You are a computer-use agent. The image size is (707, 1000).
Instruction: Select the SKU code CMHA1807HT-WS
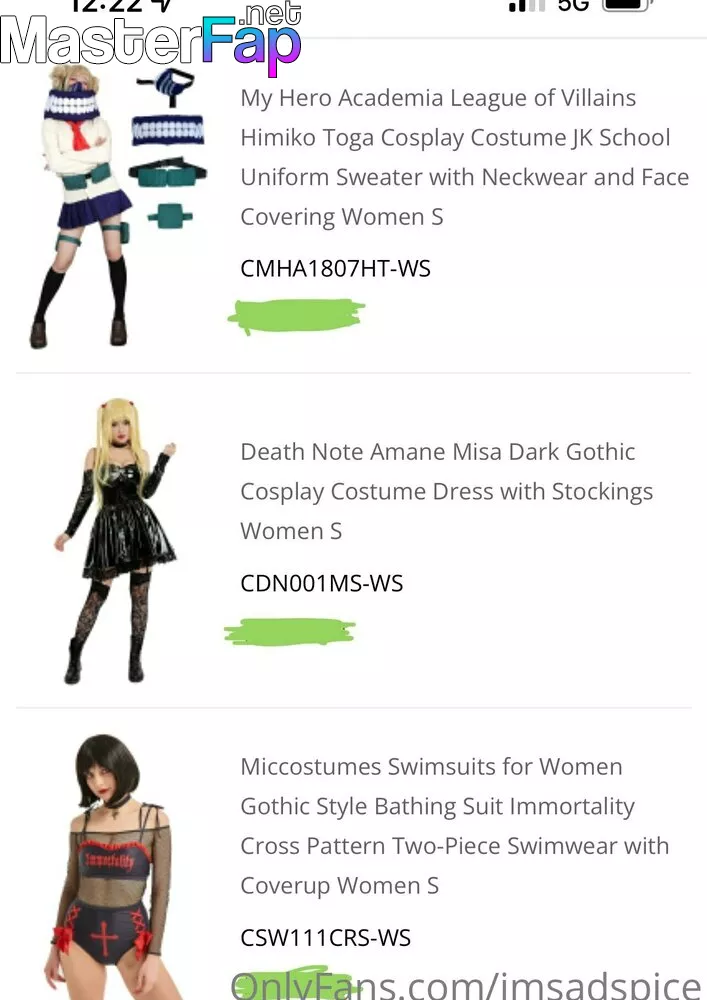pyautogui.click(x=335, y=268)
